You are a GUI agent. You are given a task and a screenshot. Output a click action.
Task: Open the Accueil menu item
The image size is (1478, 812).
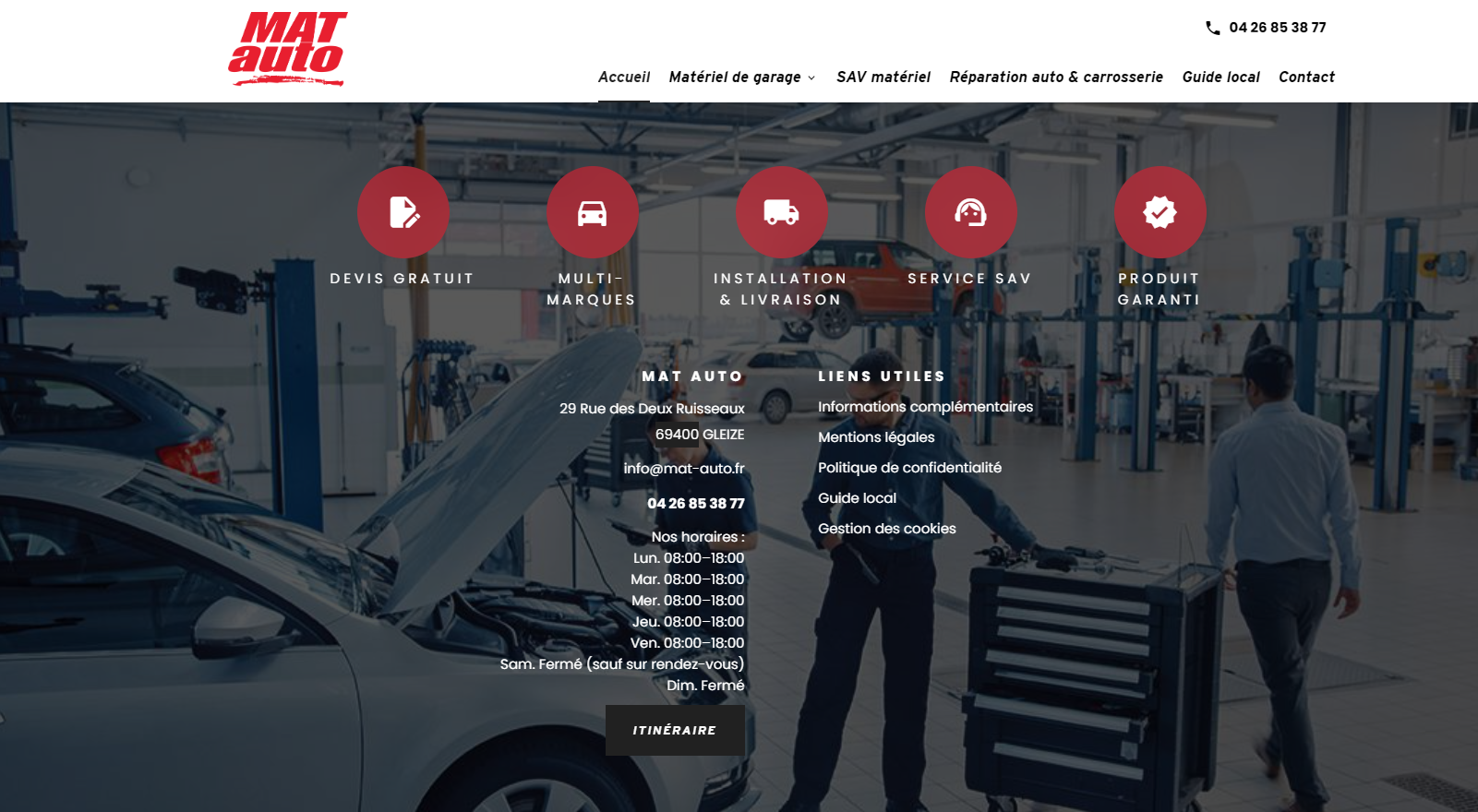tap(624, 77)
